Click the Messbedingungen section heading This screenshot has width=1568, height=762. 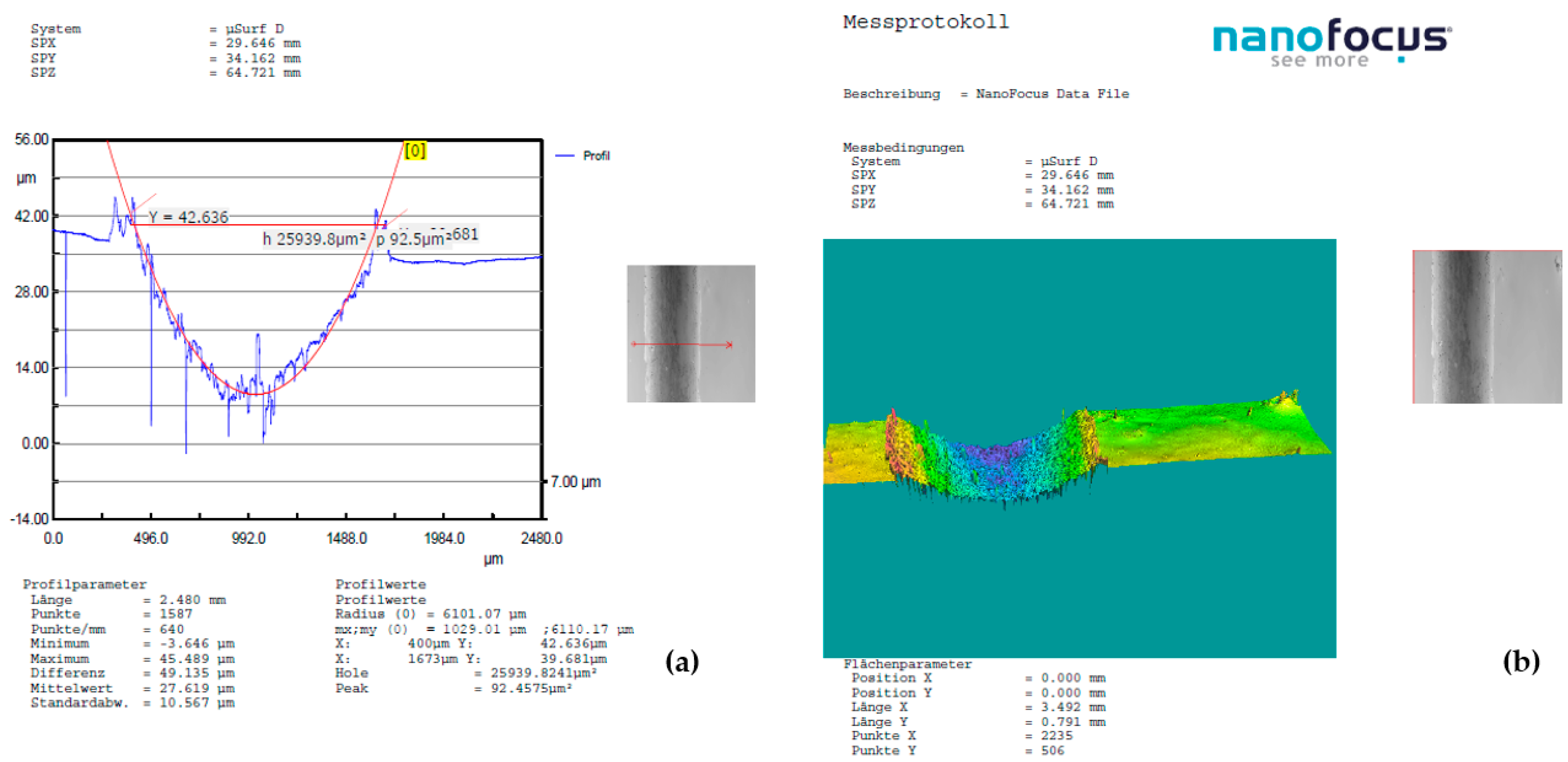click(903, 147)
